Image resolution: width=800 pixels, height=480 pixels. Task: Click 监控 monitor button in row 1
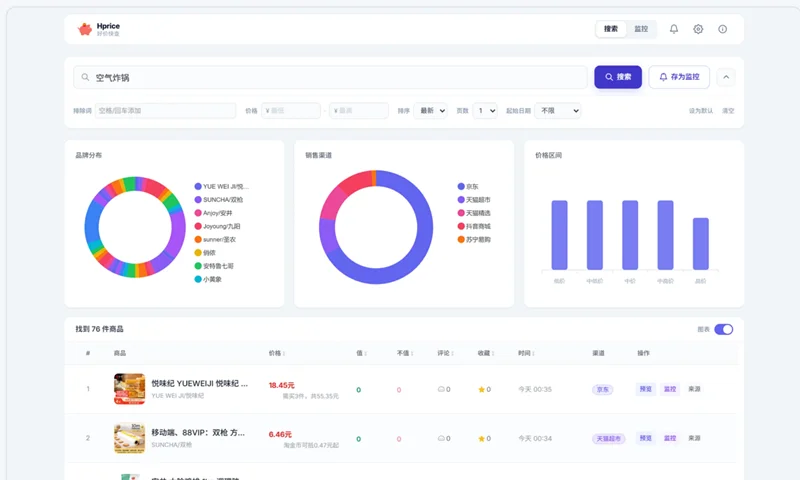tap(670, 389)
